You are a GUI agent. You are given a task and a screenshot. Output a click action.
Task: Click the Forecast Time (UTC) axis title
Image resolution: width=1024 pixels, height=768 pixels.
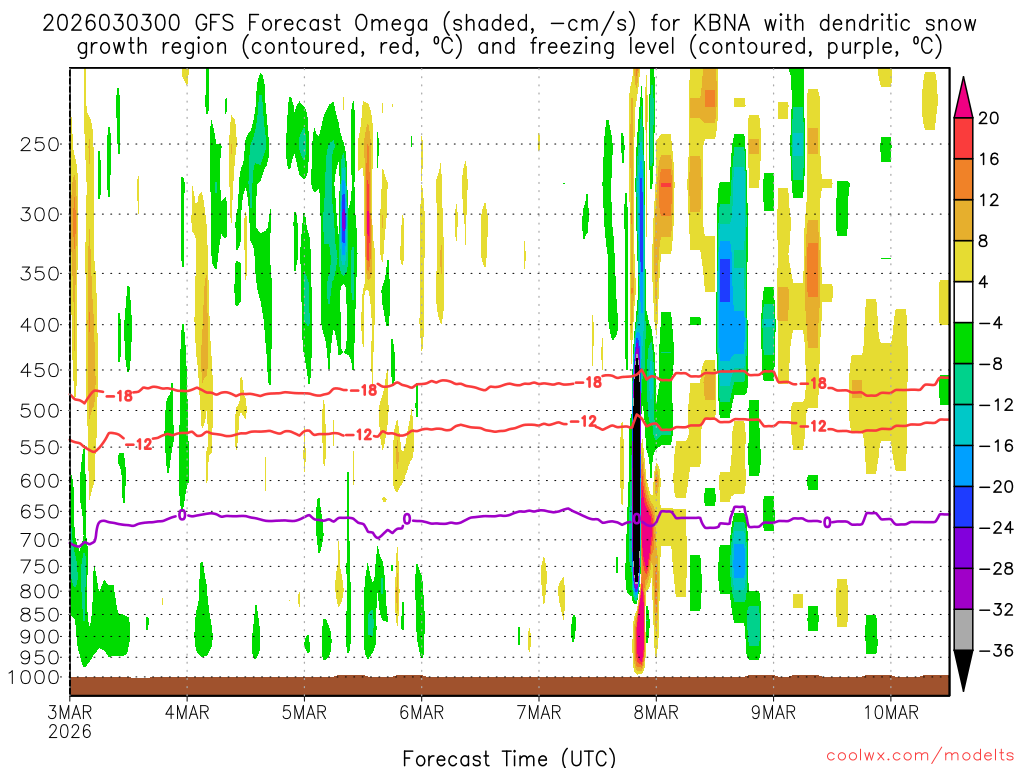(509, 758)
